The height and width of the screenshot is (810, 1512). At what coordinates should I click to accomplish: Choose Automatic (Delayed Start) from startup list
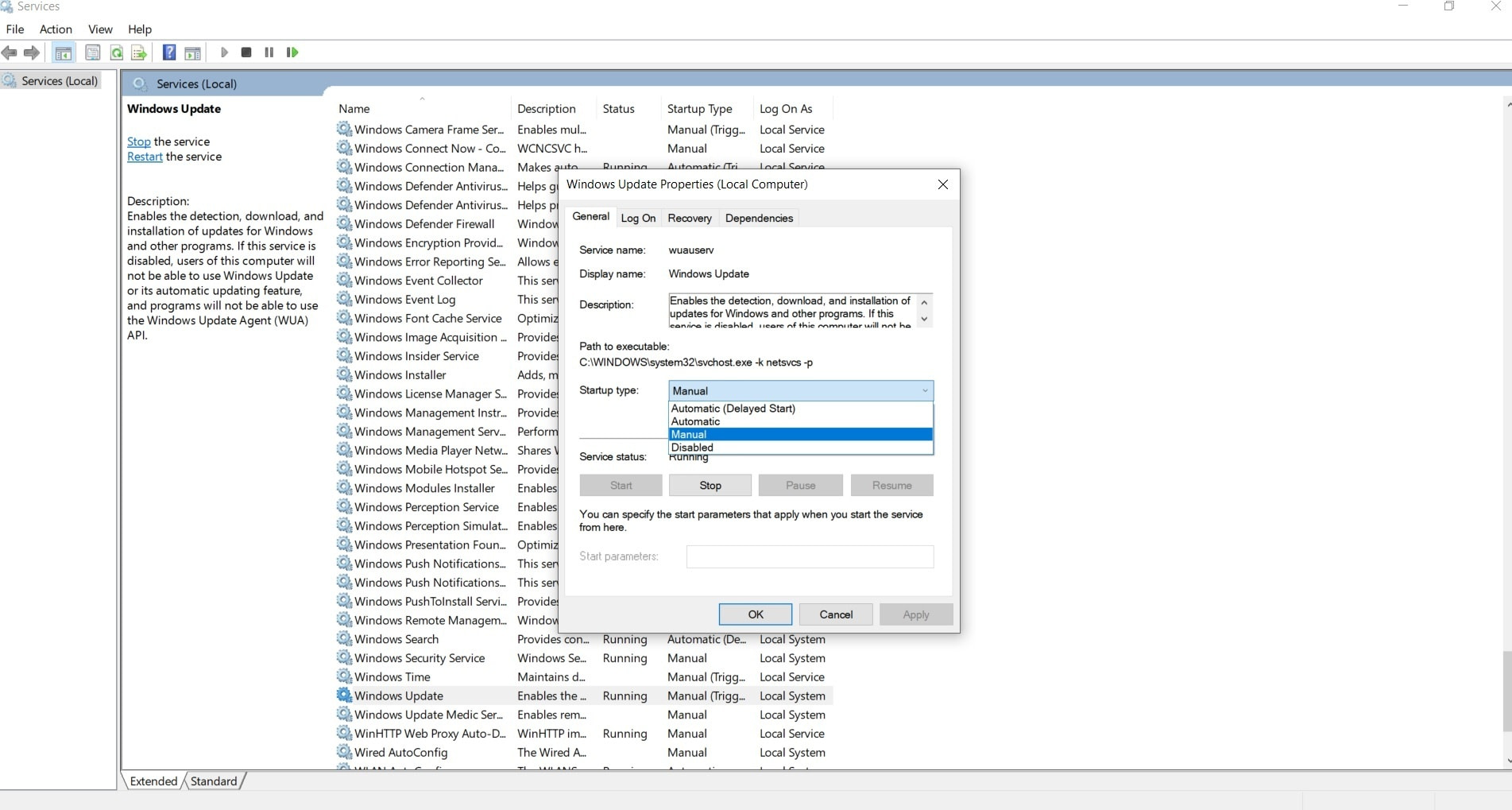click(801, 409)
